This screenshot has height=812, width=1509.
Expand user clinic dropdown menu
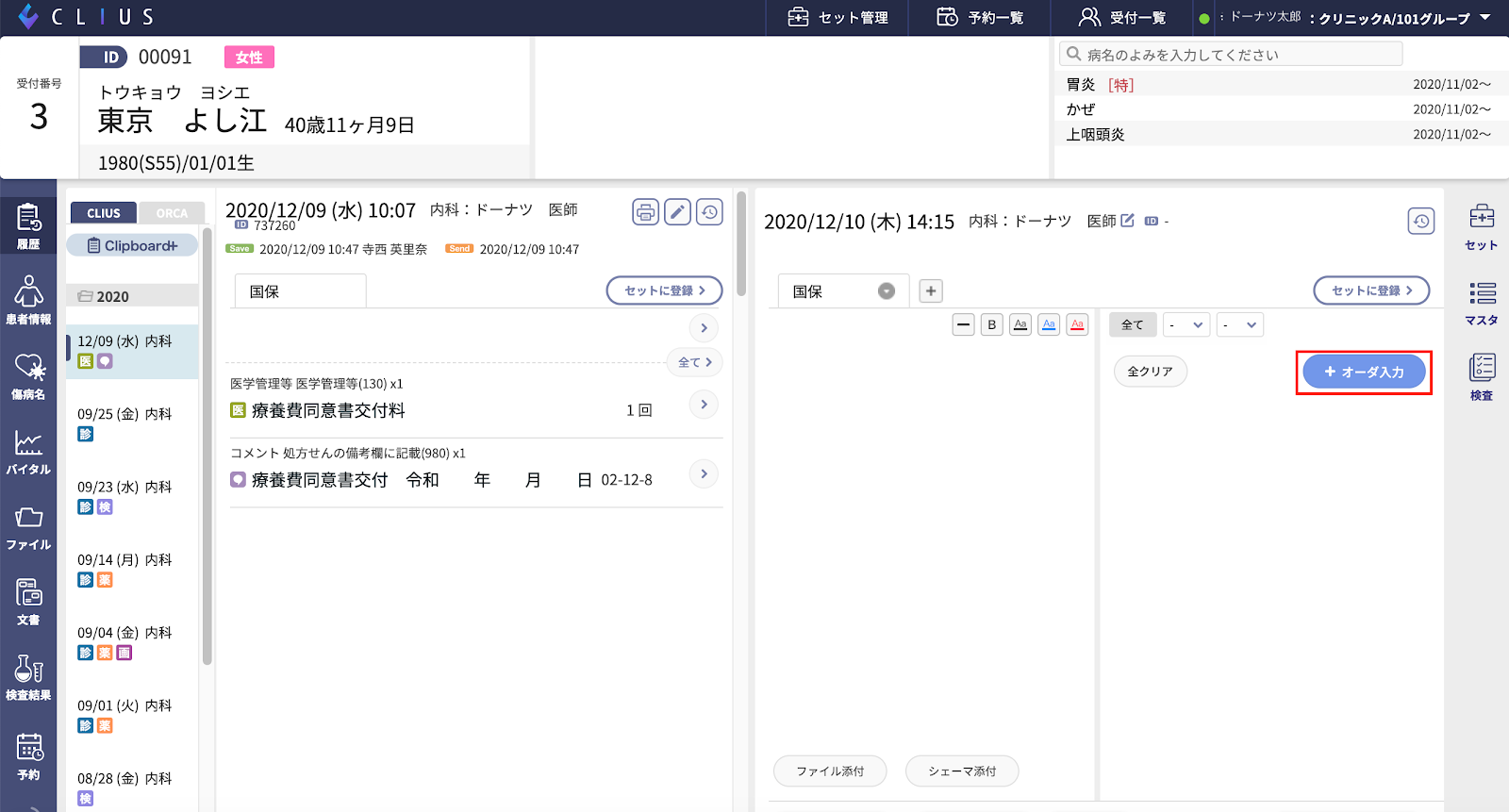coord(1485,18)
